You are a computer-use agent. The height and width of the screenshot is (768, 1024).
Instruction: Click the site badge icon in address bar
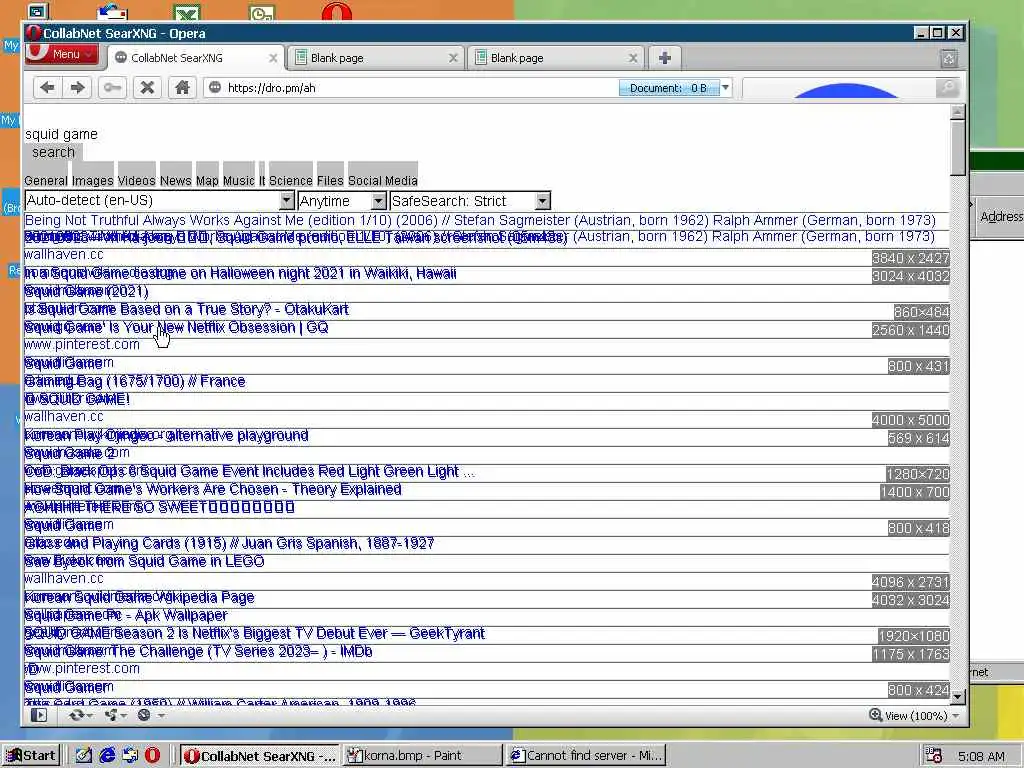[x=215, y=88]
